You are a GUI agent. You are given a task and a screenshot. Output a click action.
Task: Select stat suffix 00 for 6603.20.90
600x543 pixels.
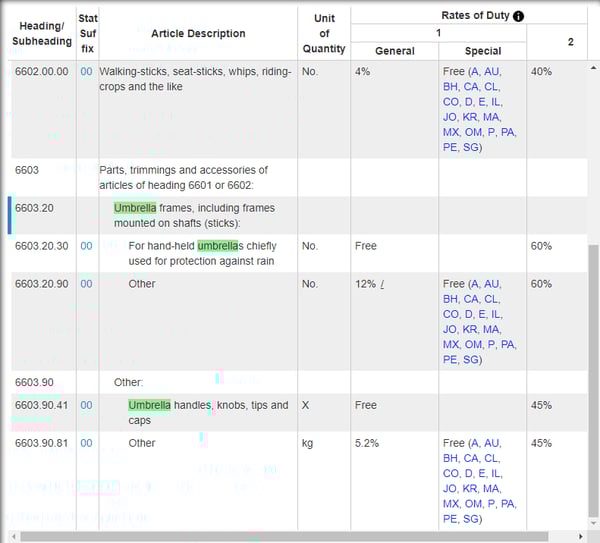point(86,284)
